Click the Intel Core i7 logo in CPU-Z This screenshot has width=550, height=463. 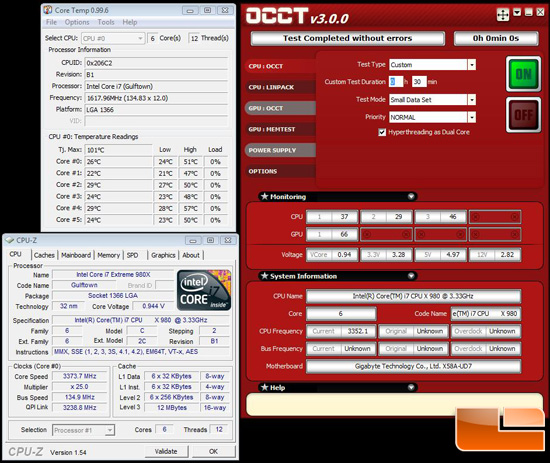[204, 290]
